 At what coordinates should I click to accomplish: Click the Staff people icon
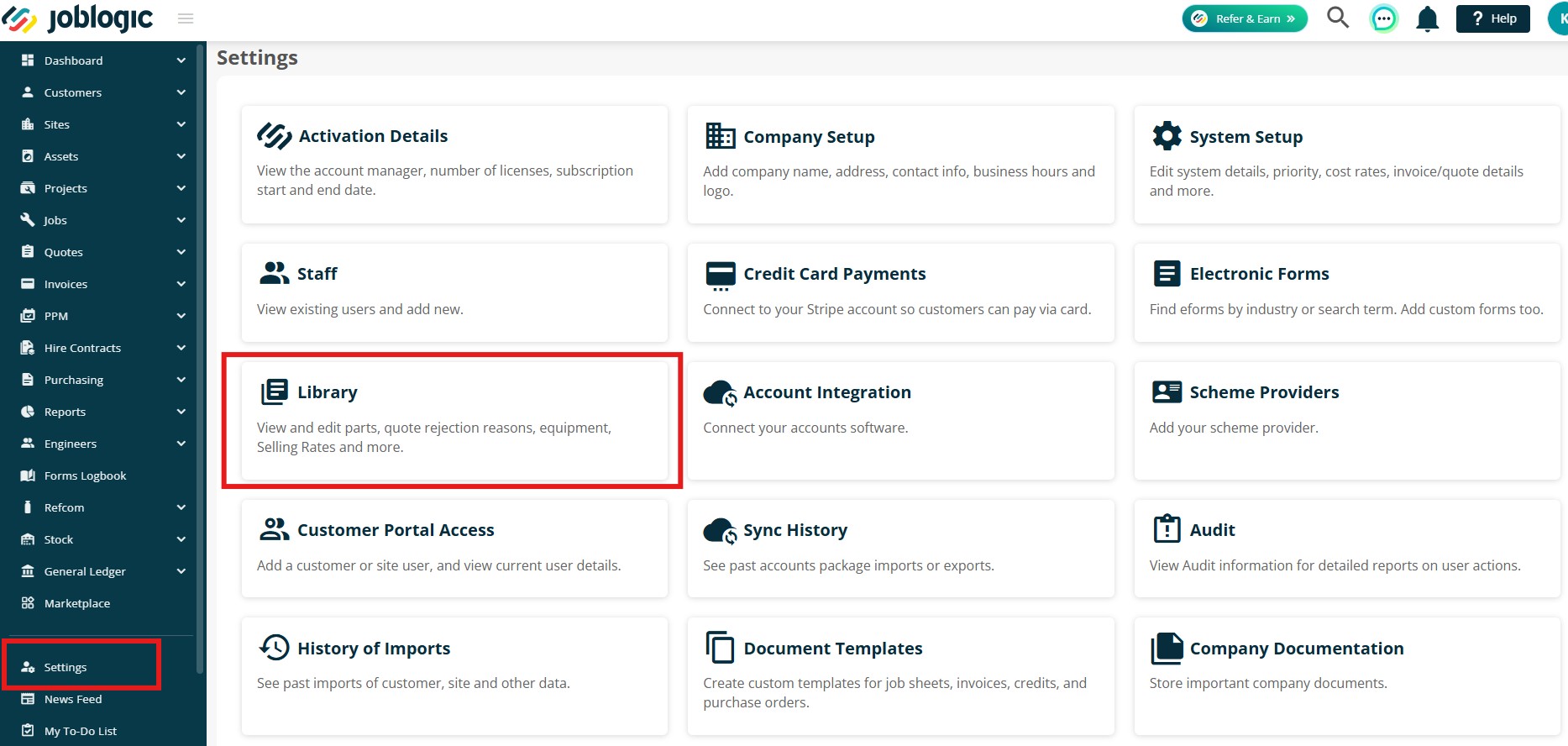(274, 273)
